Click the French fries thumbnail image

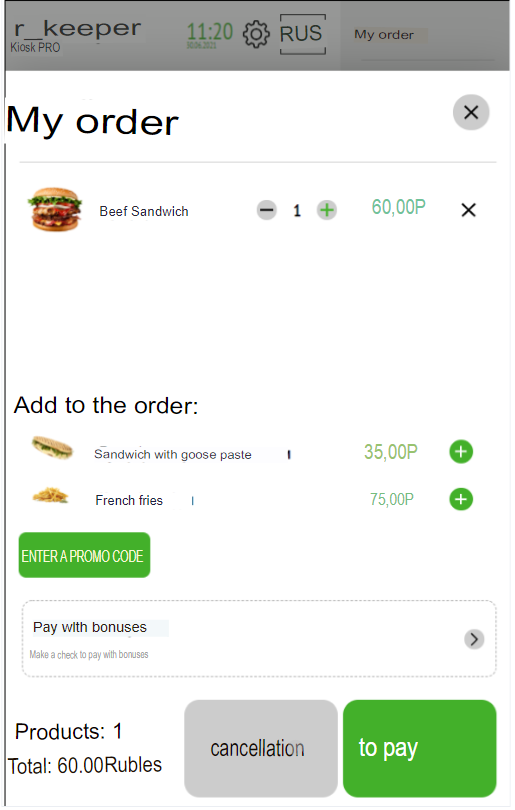click(50, 495)
